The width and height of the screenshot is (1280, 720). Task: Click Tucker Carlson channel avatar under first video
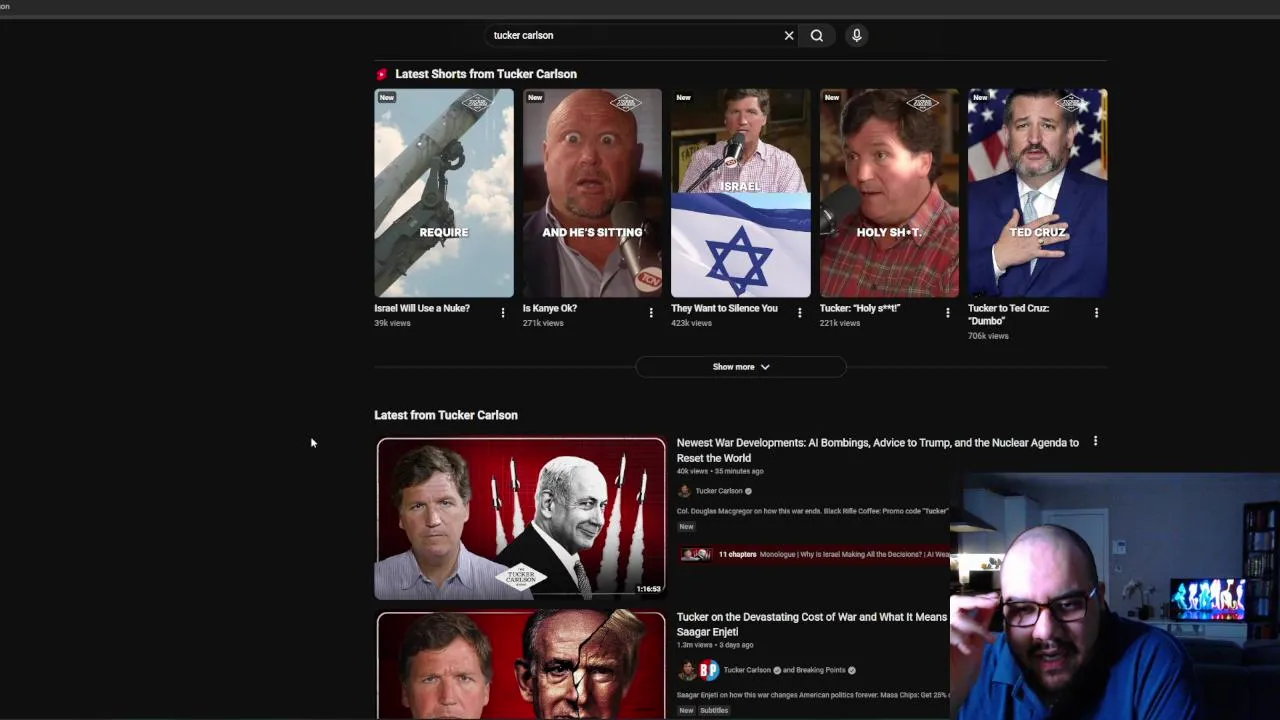[x=684, y=491]
